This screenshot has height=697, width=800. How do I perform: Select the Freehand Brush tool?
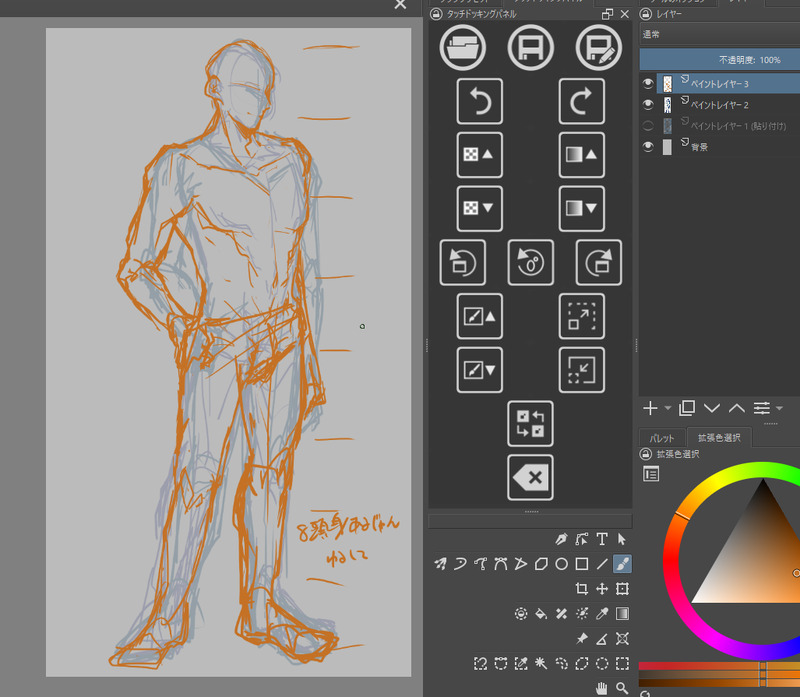[x=621, y=564]
